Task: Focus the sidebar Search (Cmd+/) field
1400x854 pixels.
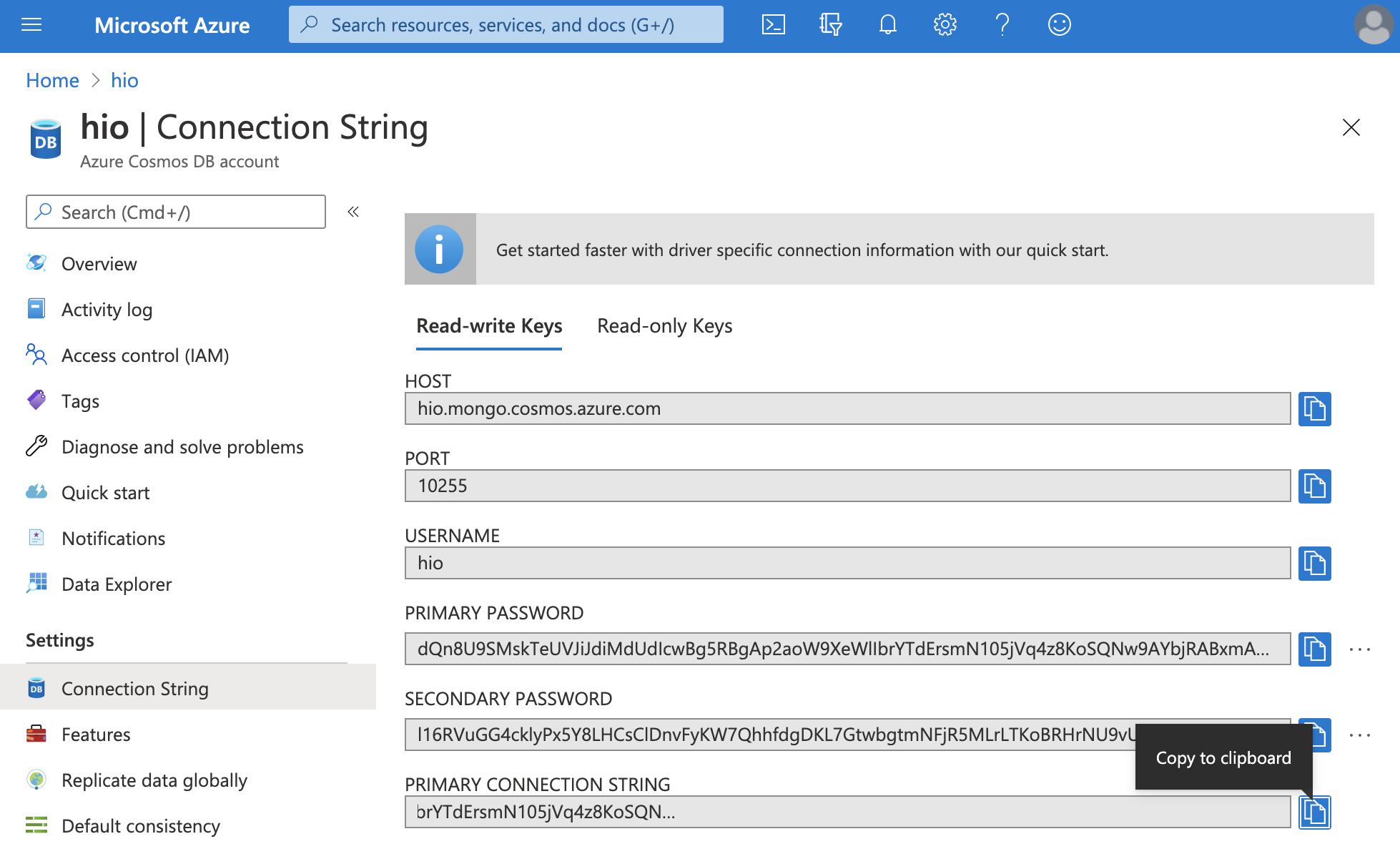Action: [x=176, y=212]
